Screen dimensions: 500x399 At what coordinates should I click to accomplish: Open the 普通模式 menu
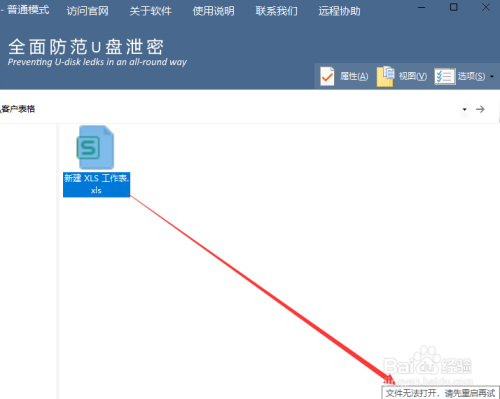(28, 10)
